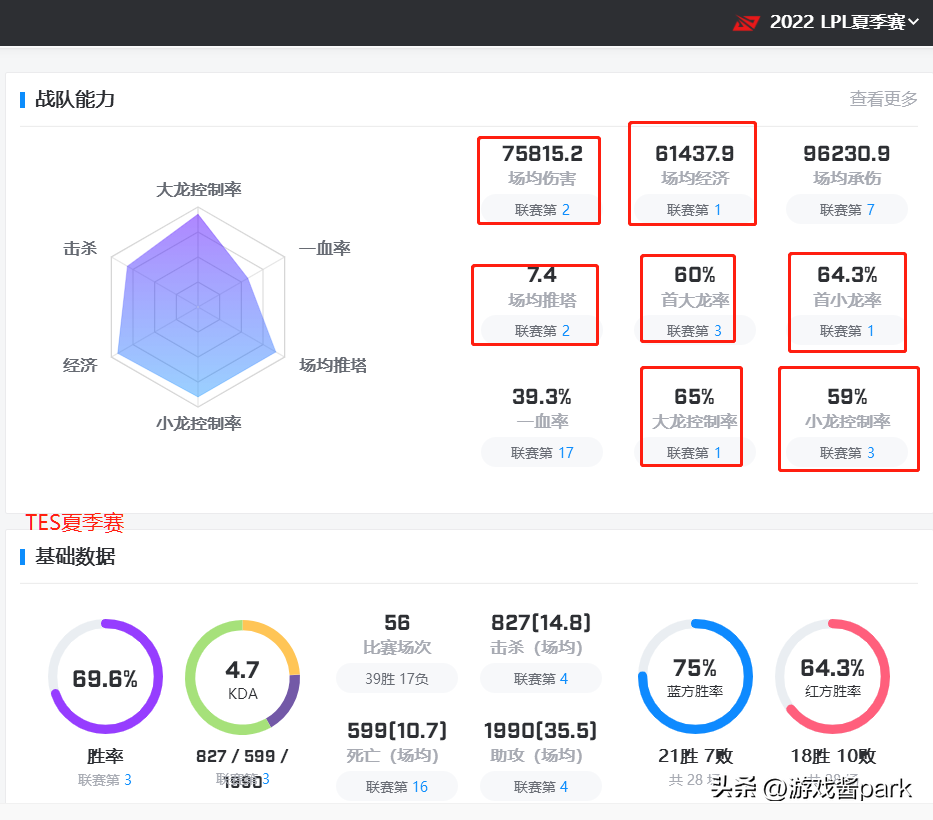The width and height of the screenshot is (933, 820).
Task: Click the 一血率 radar axis label
Action: tap(325, 248)
